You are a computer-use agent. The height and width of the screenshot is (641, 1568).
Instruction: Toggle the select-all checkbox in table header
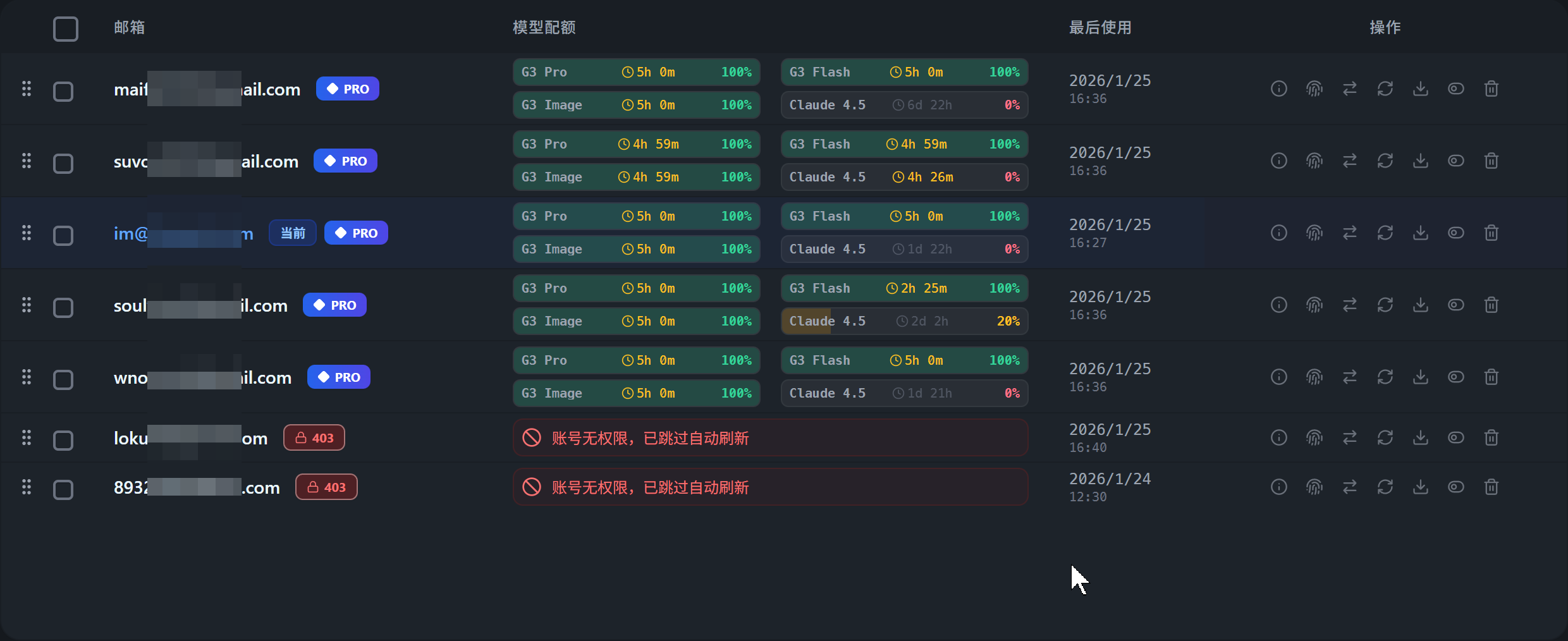(x=66, y=29)
